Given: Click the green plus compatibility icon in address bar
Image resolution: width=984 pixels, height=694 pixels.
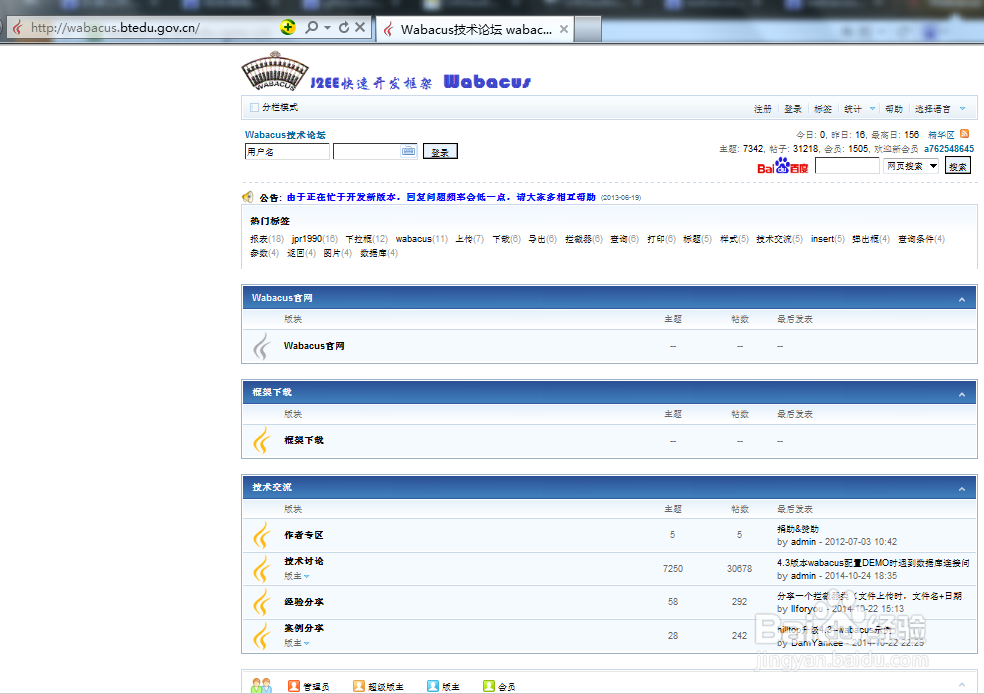Looking at the screenshot, I should (287, 27).
